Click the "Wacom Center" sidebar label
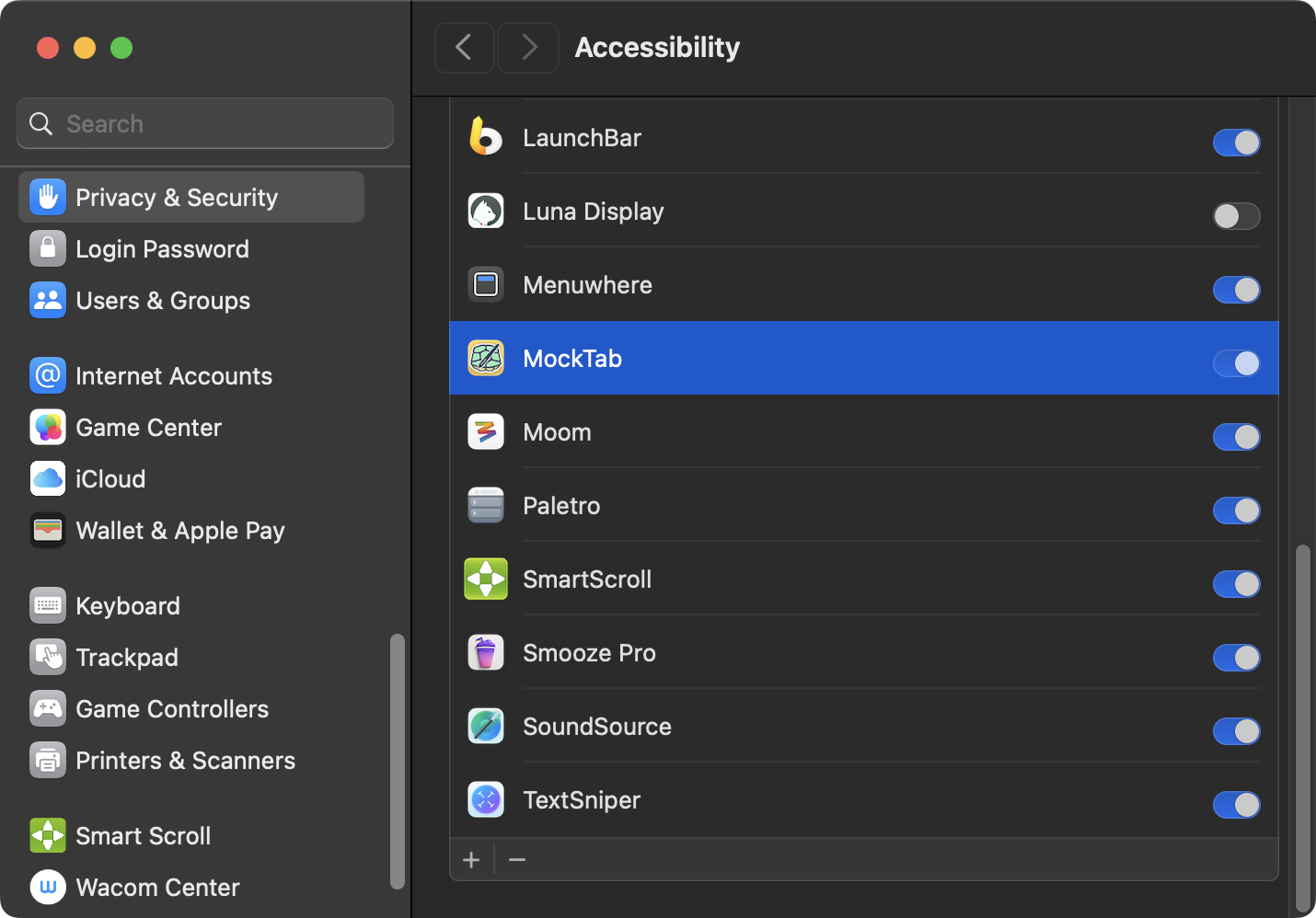Viewport: 1316px width, 918px height. (x=157, y=888)
